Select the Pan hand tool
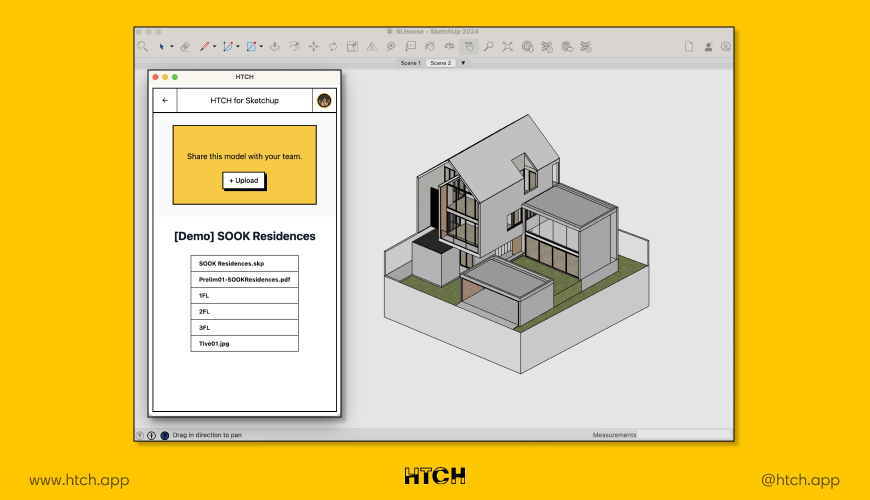 469,46
